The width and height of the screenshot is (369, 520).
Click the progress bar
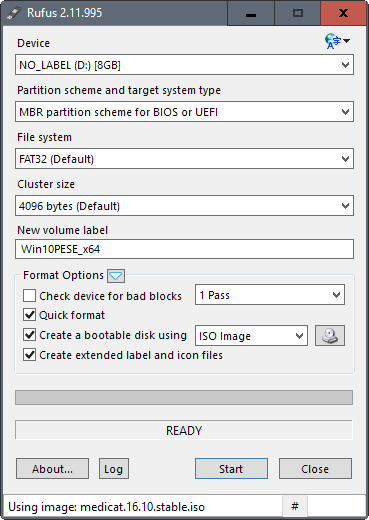[184, 398]
